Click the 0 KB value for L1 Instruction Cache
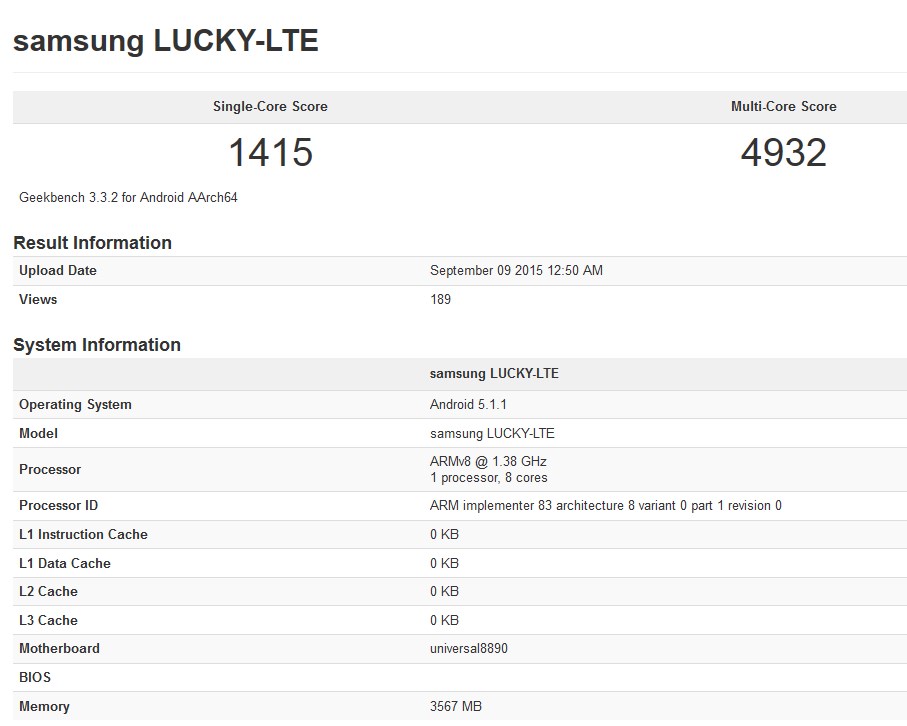This screenshot has width=907, height=726. [x=444, y=535]
